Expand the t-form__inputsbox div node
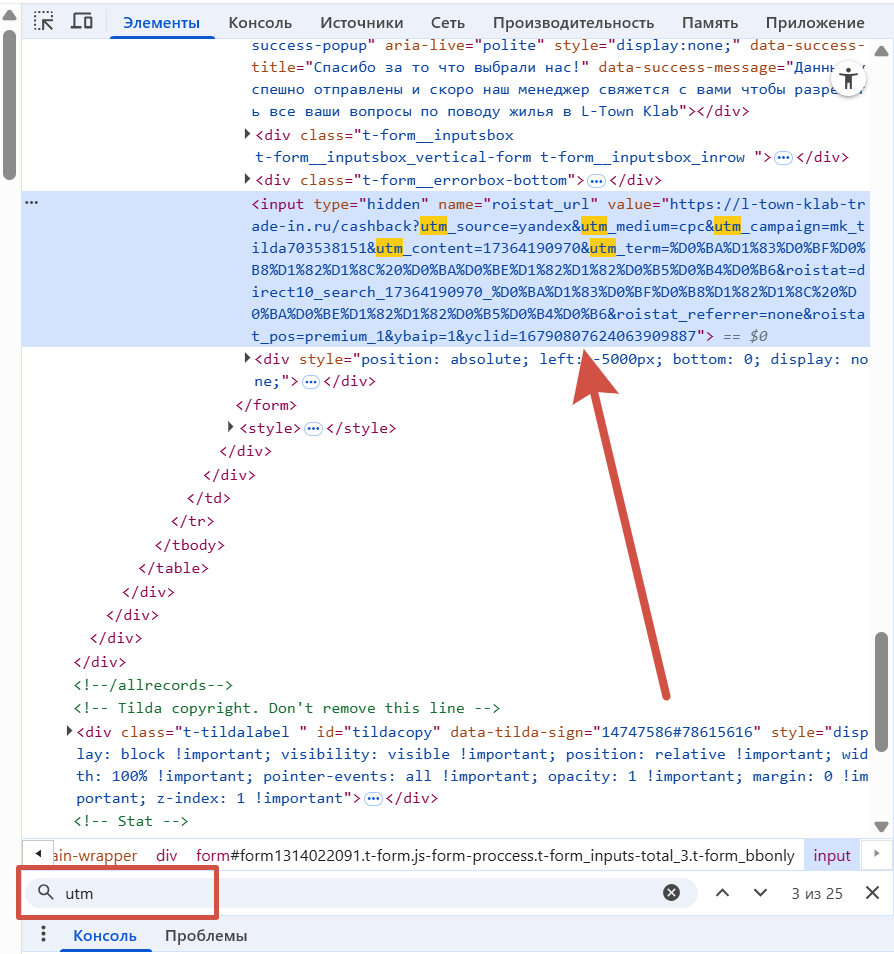 click(248, 134)
